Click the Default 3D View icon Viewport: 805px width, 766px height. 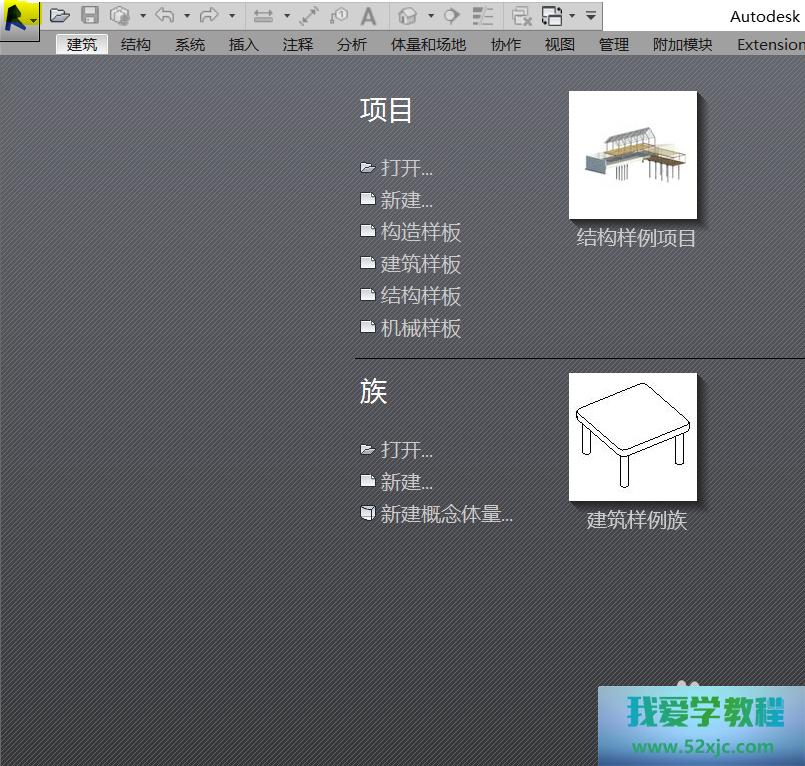408,15
